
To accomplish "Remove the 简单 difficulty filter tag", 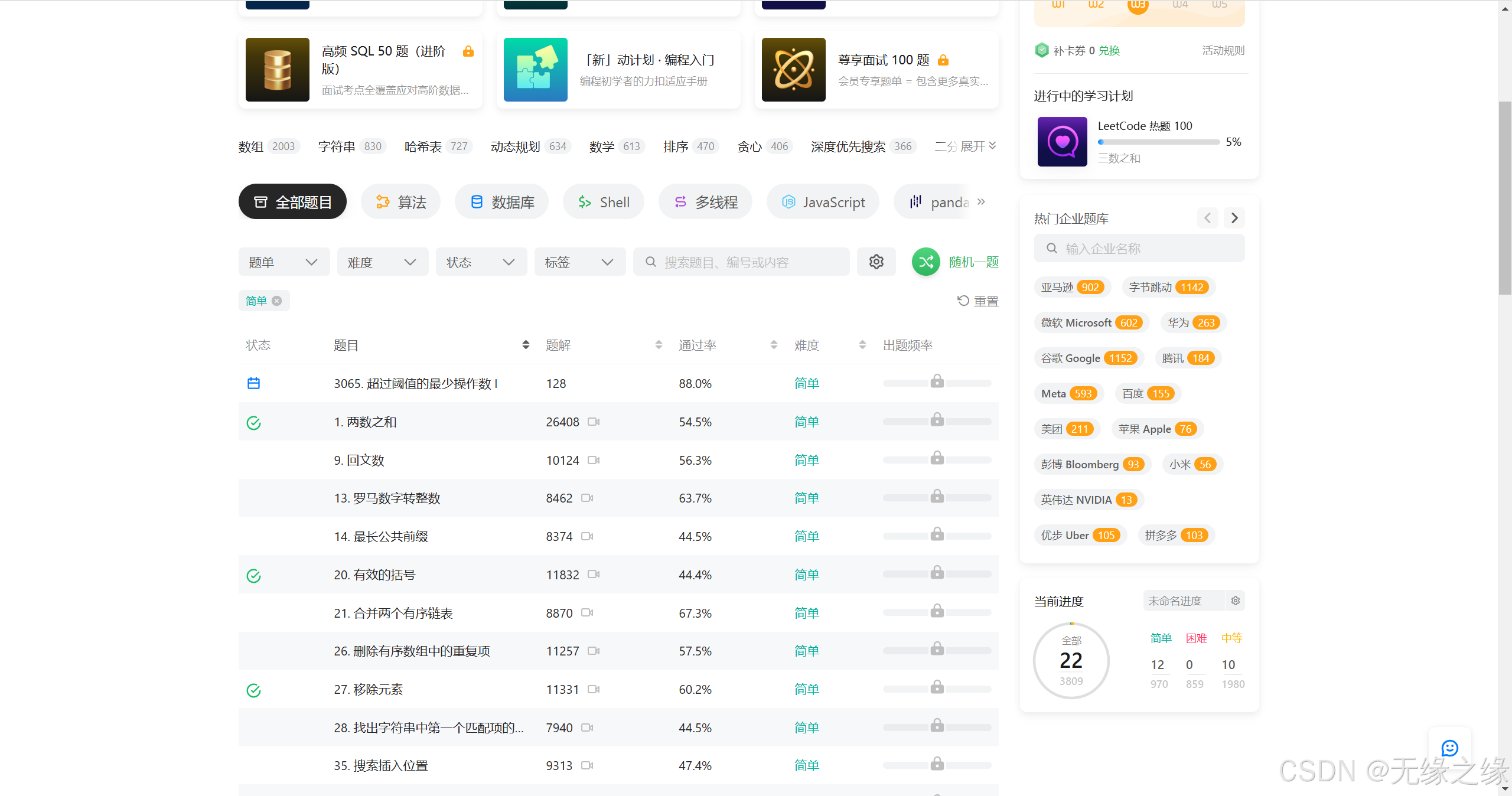I will (276, 301).
